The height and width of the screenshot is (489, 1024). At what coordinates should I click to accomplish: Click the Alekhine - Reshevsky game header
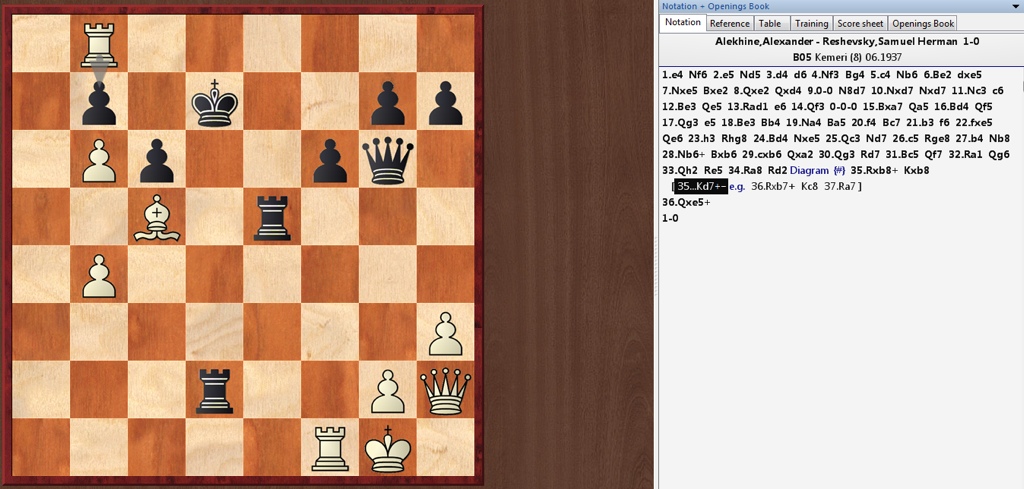(840, 41)
